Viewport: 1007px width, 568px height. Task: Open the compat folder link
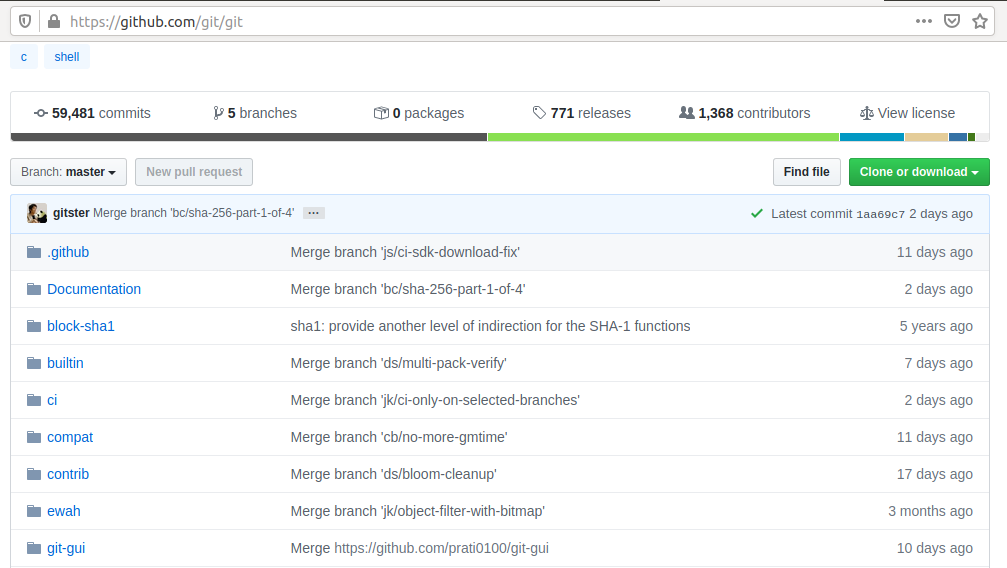pos(70,437)
